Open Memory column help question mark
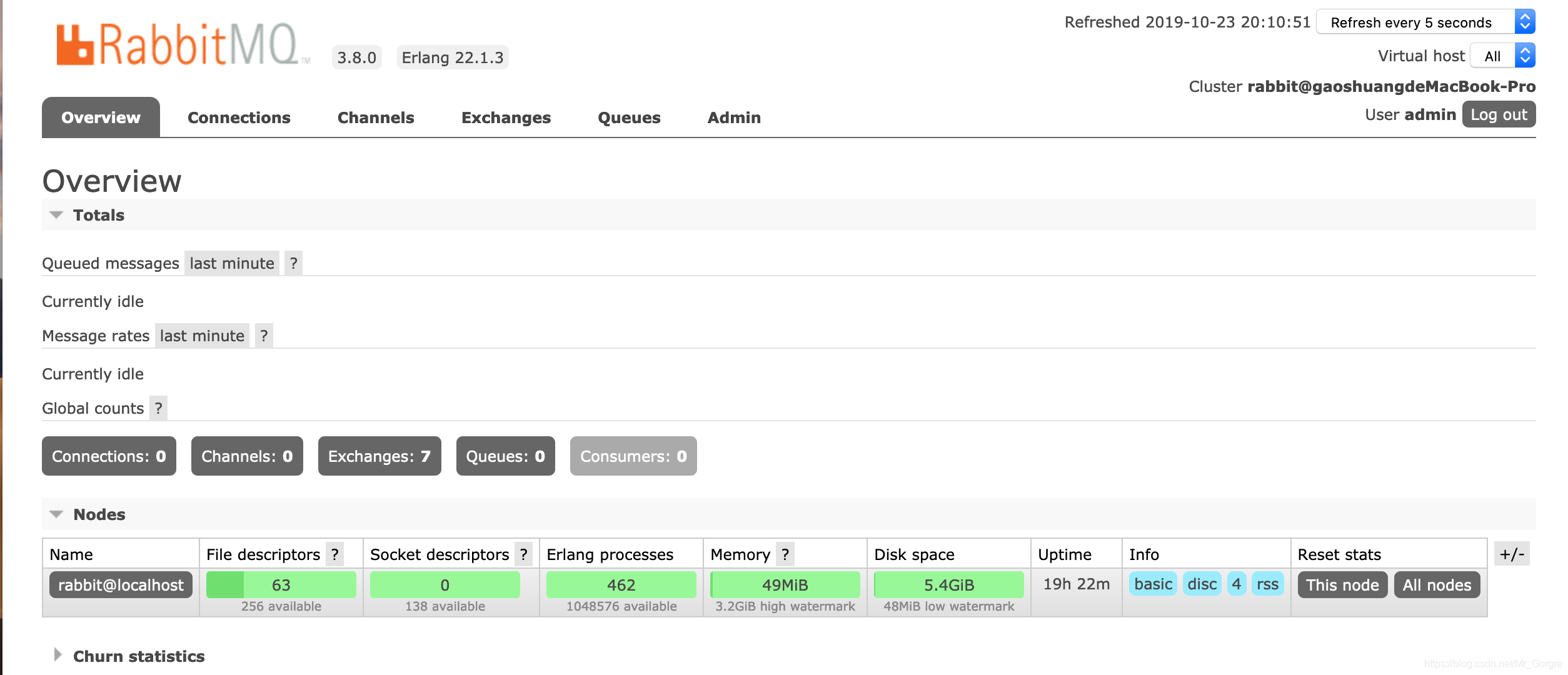Screen dimensions: 1568x675 (785, 554)
